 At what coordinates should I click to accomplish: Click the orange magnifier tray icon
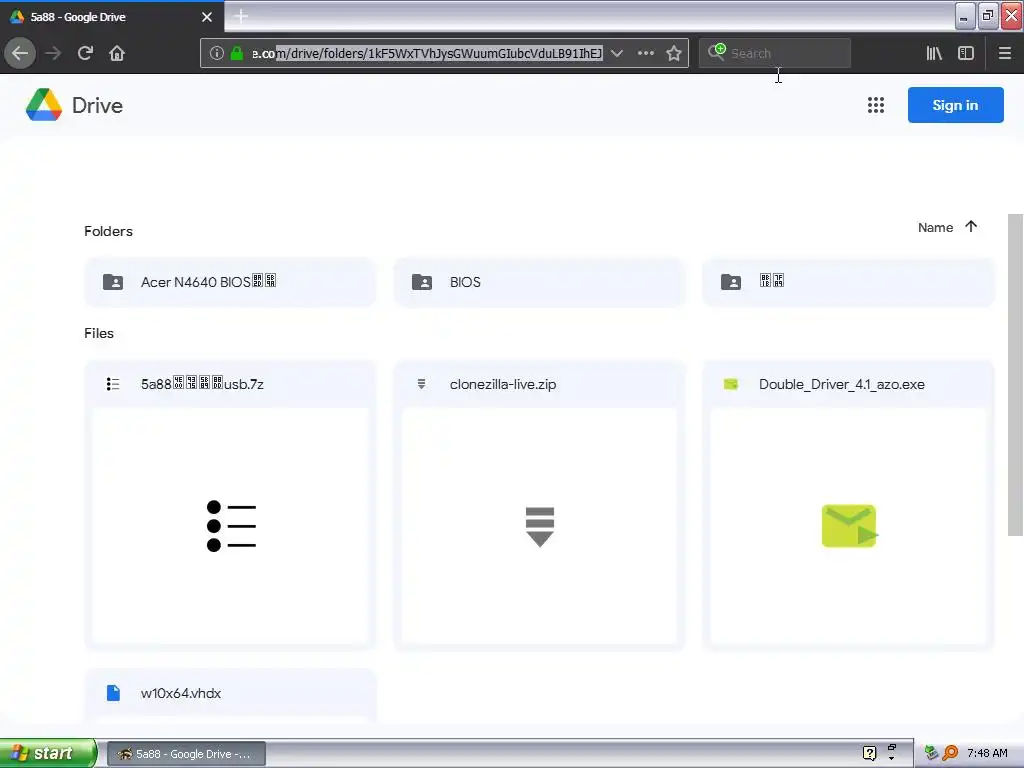tap(950, 753)
